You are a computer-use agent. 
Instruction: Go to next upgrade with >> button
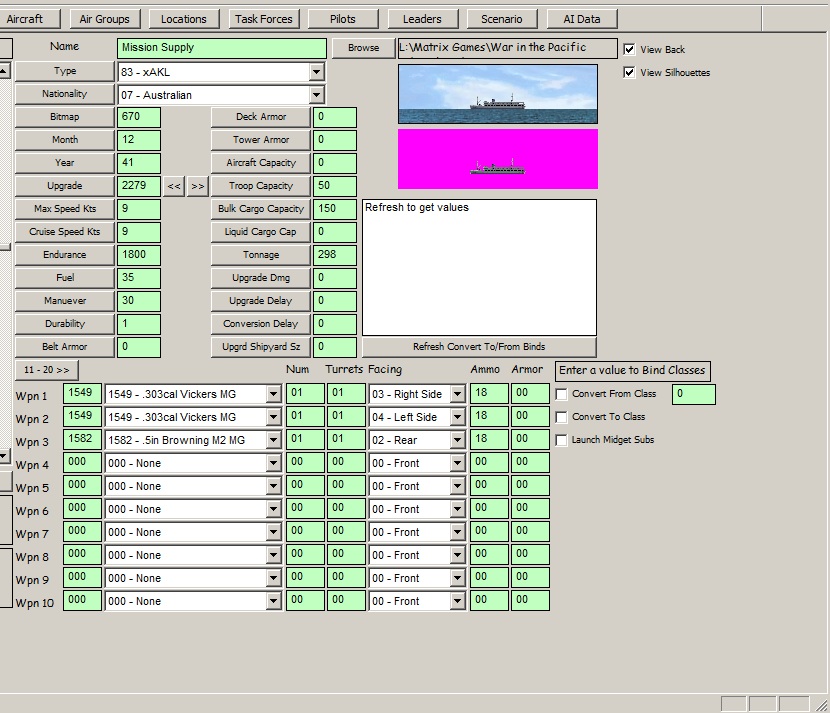(x=197, y=186)
